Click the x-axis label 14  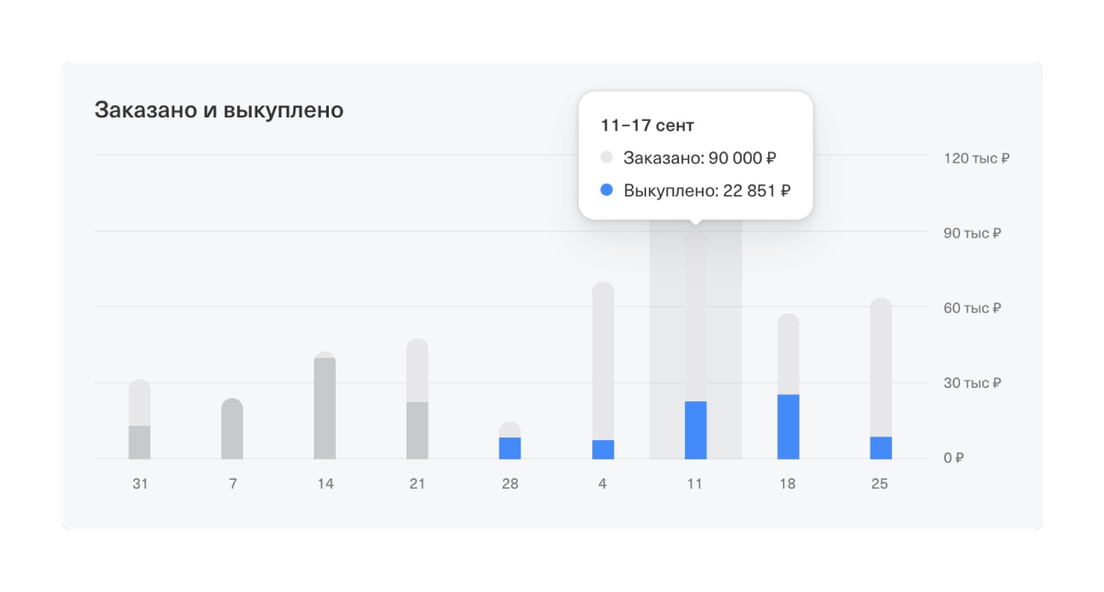[x=325, y=484]
